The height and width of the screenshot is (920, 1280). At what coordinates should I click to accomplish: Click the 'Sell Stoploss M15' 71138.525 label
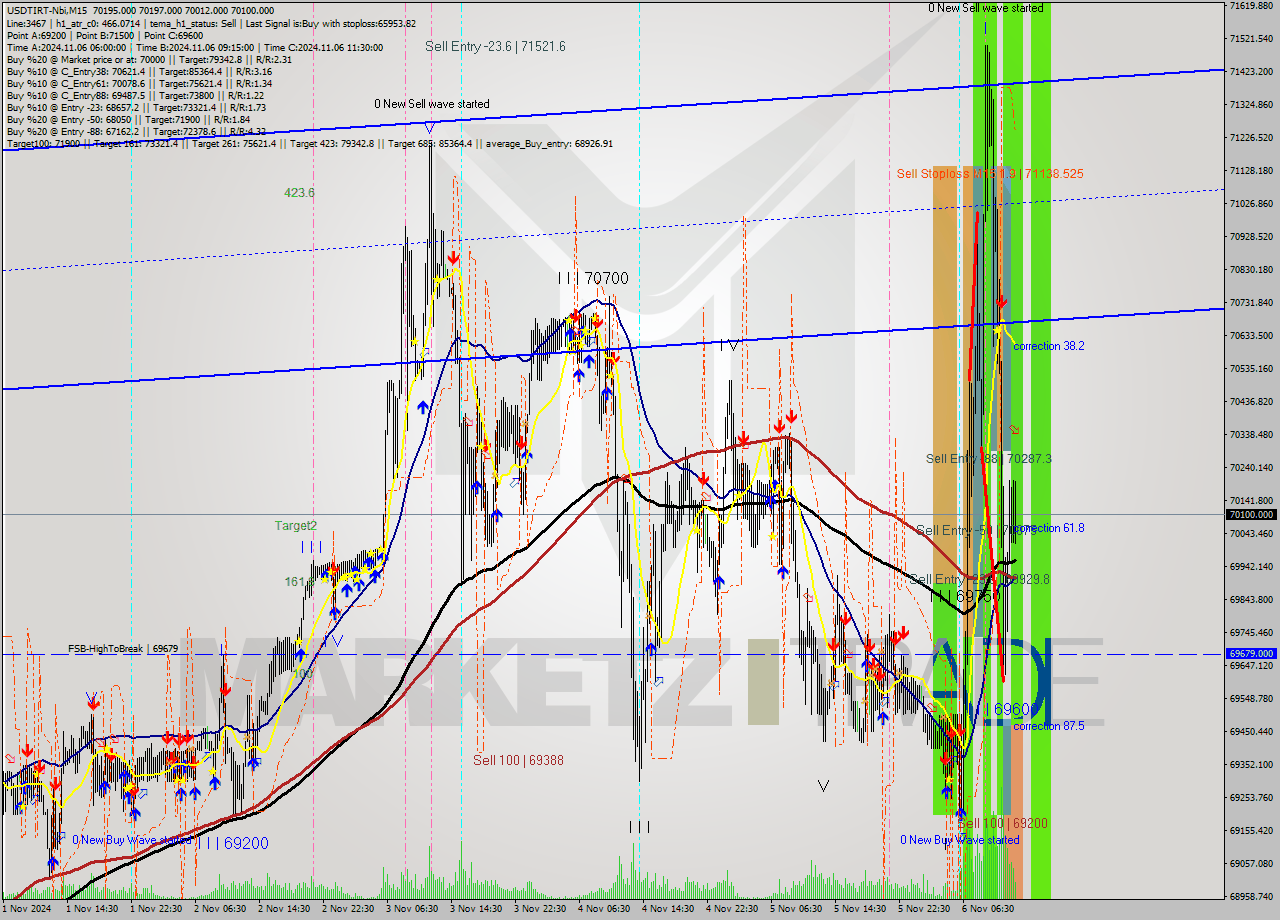click(x=990, y=174)
